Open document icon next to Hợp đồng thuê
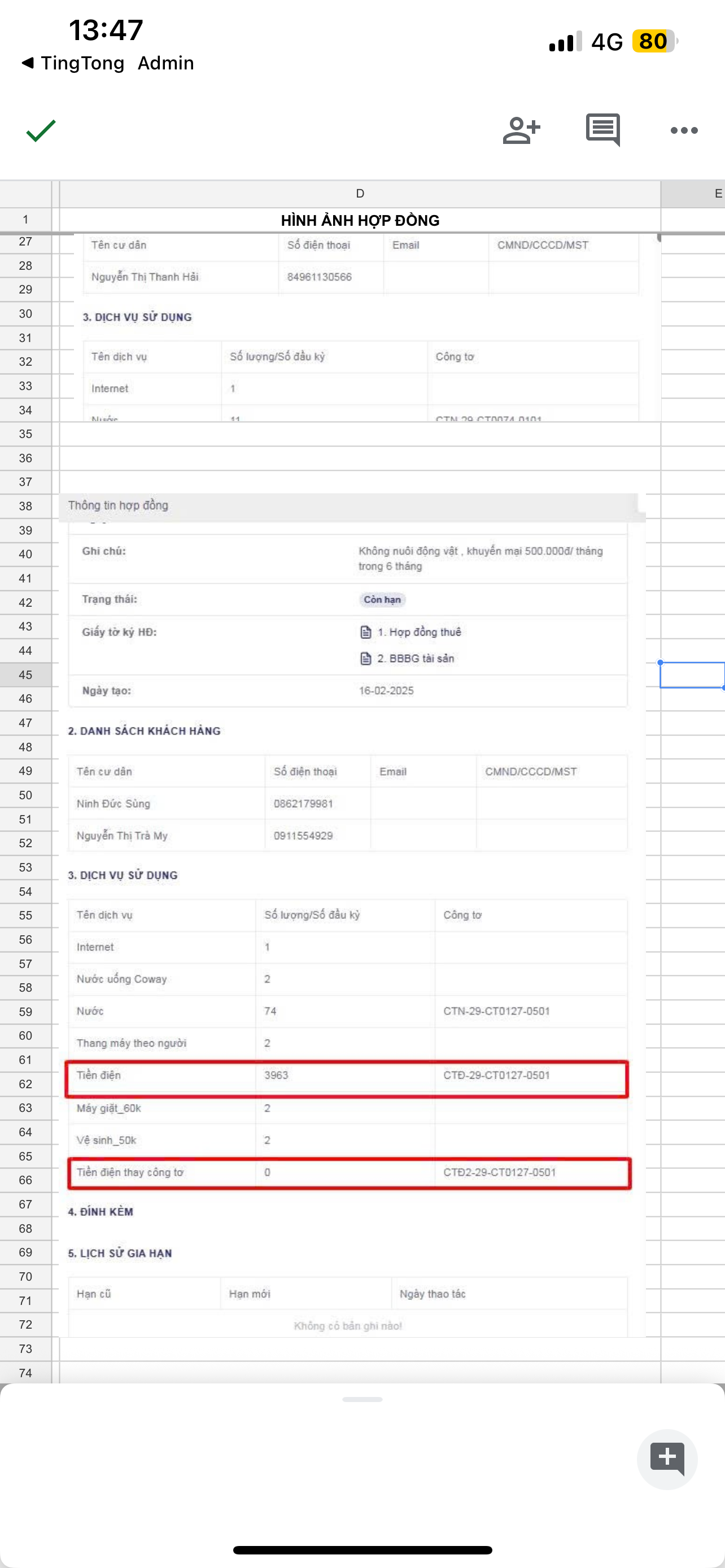The image size is (725, 1568). 366,632
